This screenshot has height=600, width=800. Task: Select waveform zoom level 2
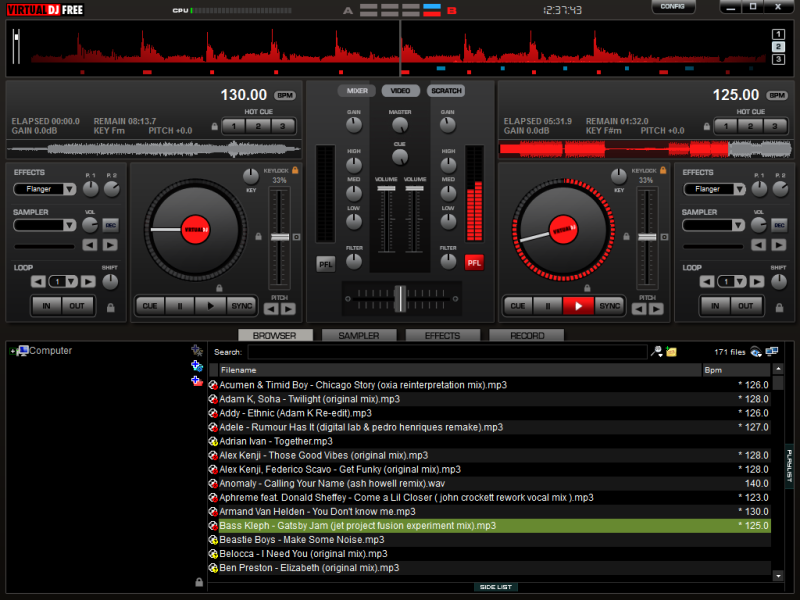pos(778,47)
